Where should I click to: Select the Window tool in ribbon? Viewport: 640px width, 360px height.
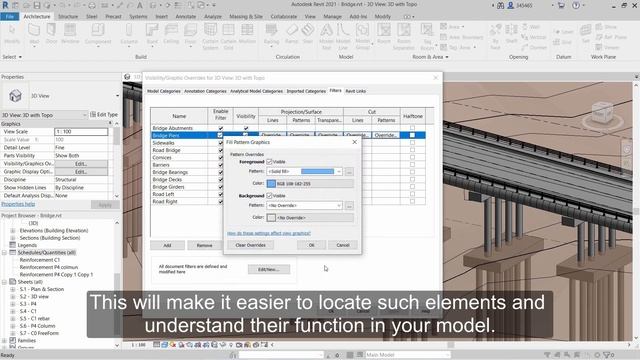[x=70, y=33]
